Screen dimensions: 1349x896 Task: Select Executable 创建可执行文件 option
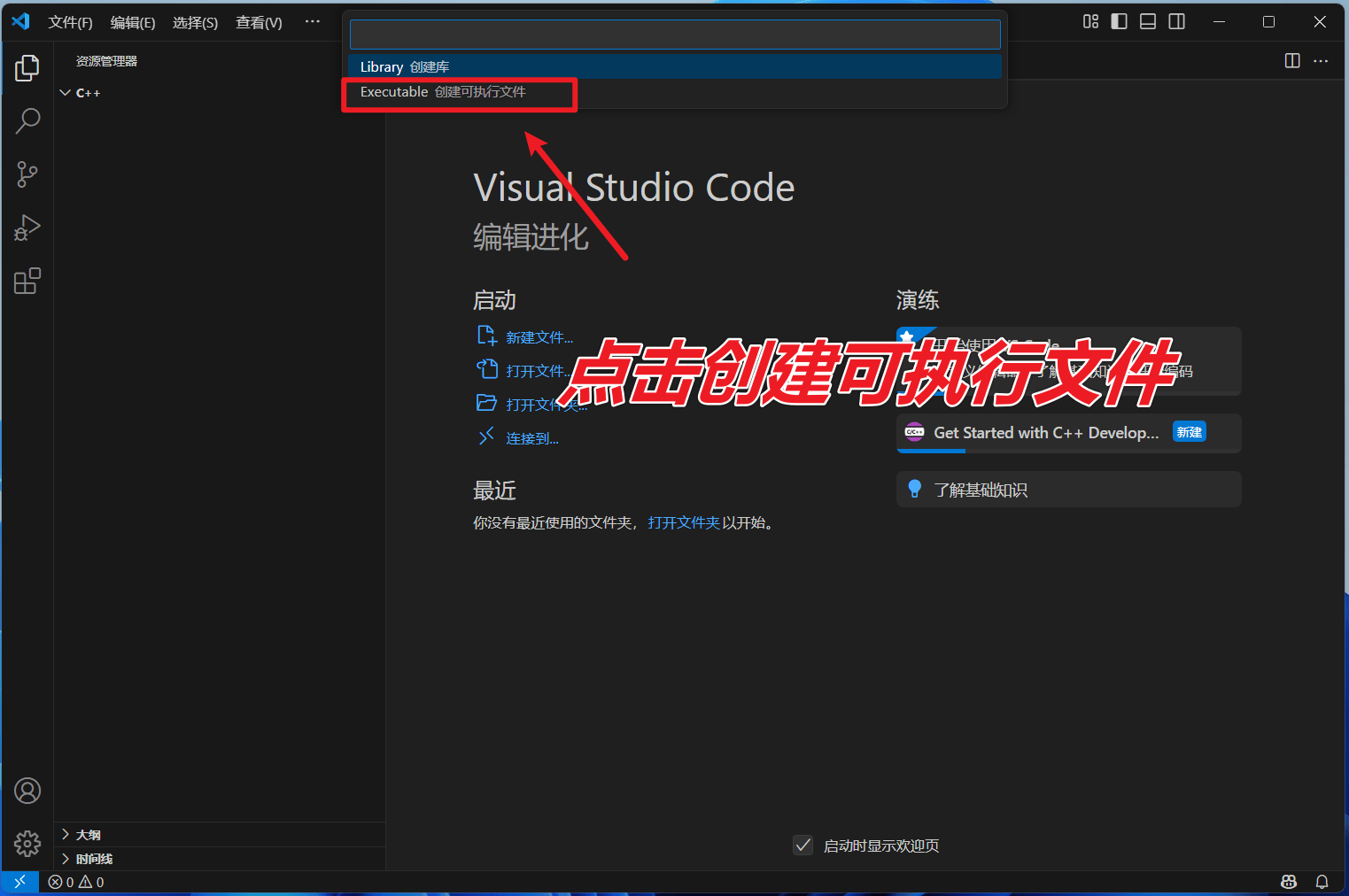tap(443, 92)
